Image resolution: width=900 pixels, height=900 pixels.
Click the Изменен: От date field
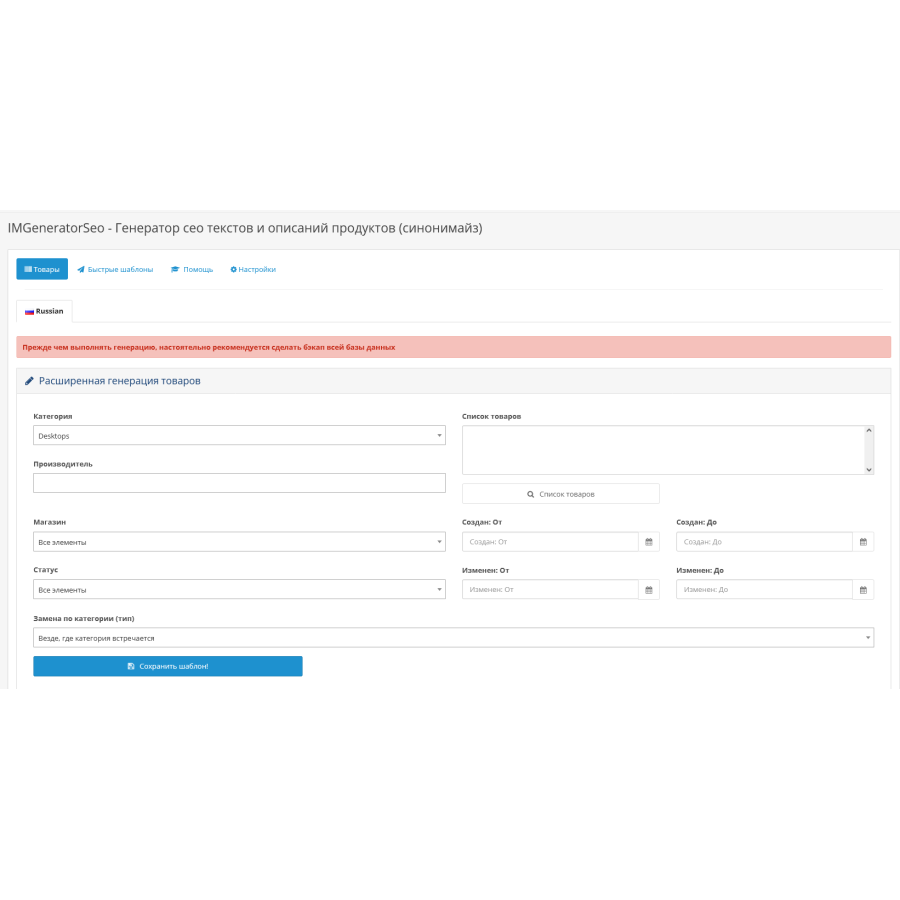point(550,589)
